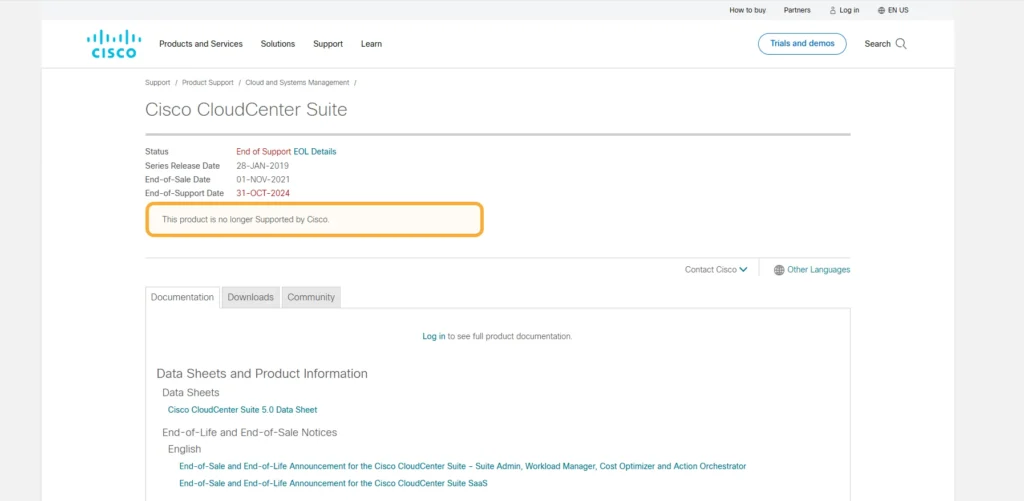The height and width of the screenshot is (501, 1024).
Task: Click the globe icon beside EN US
Action: point(882,10)
